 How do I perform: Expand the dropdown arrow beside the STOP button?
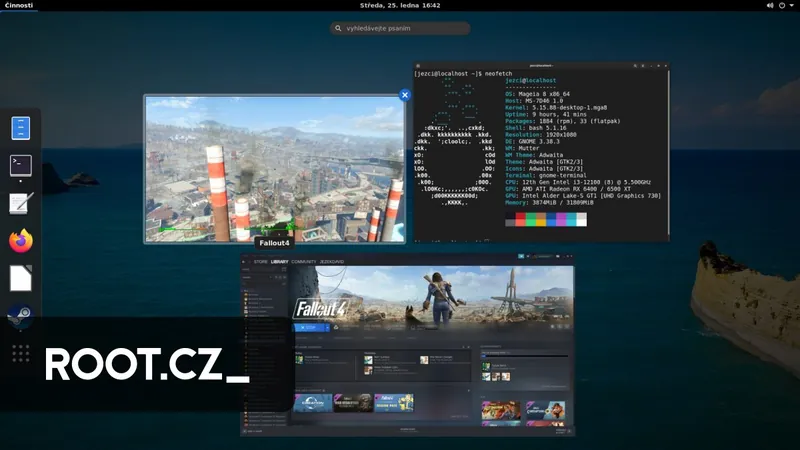[x=328, y=328]
